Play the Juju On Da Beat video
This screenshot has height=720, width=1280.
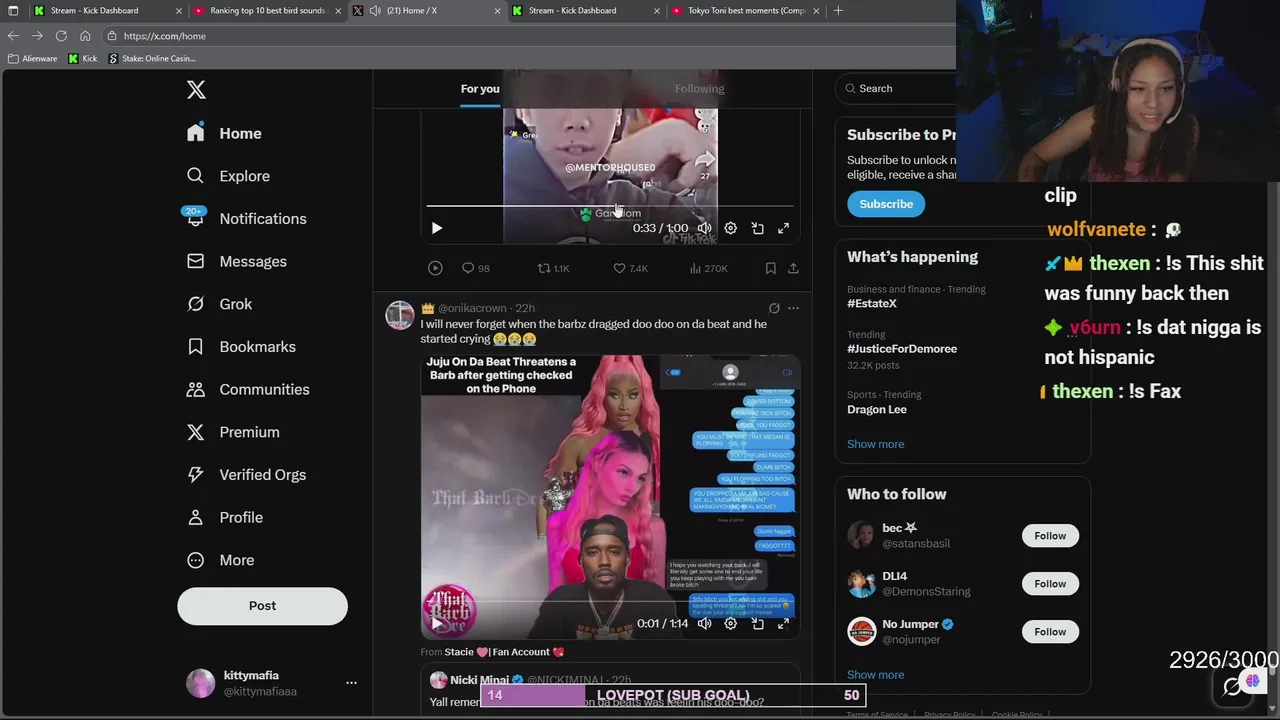[x=436, y=623]
